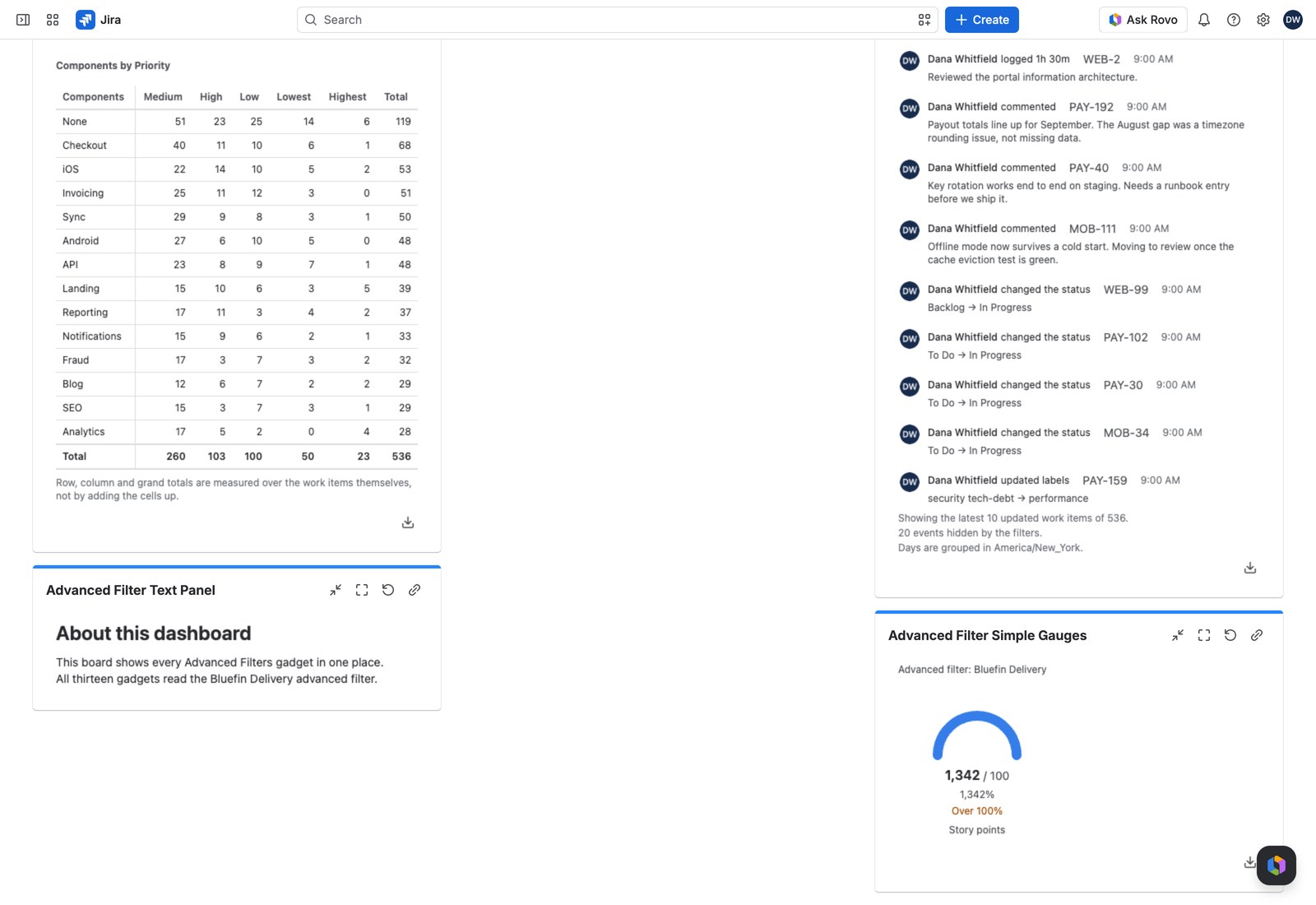Screen dimensions: 1316x905
Task: Refresh the Advanced Filter Simple Gauges gadget
Action: tap(1230, 635)
